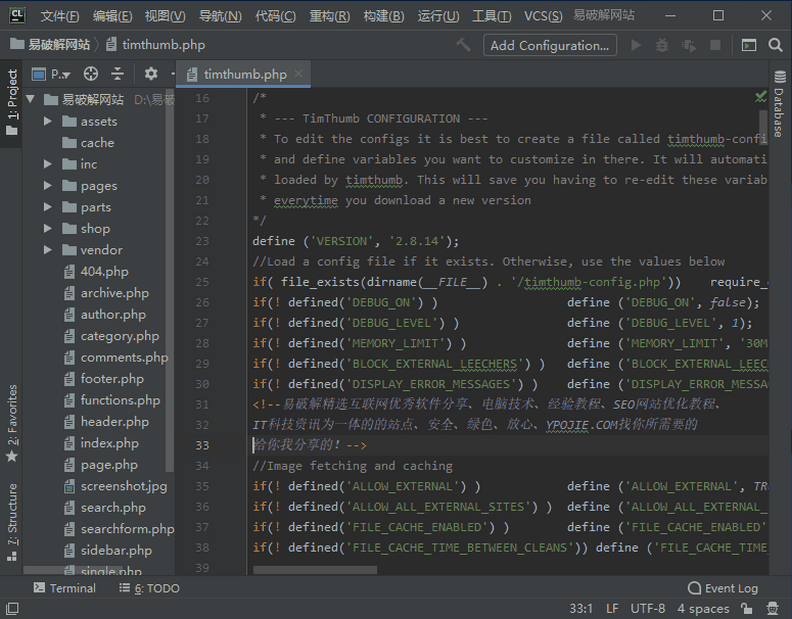Toggle the Database side tab label
This screenshot has width=792, height=619.
tap(779, 113)
